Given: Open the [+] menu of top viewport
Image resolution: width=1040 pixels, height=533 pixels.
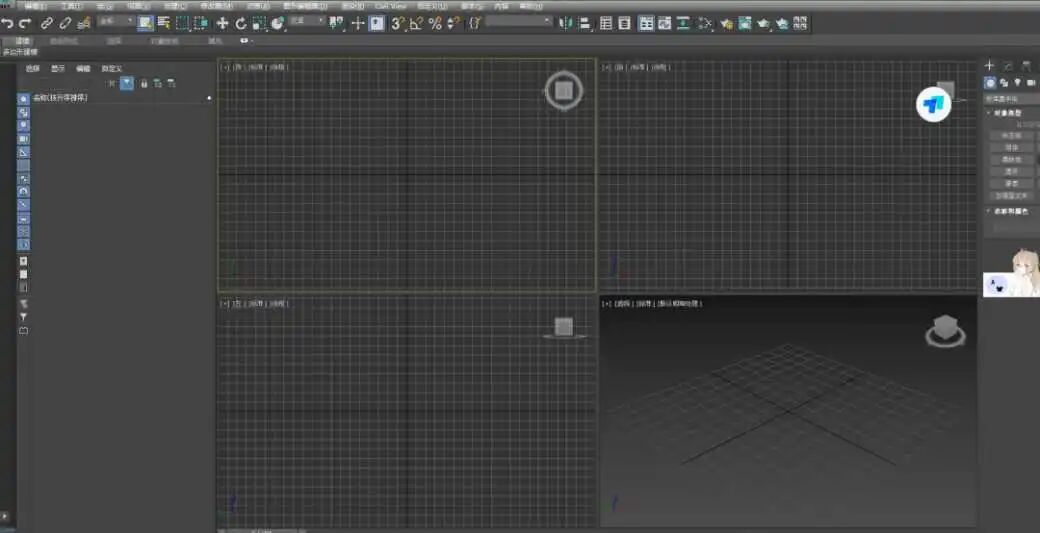Looking at the screenshot, I should click(x=225, y=67).
